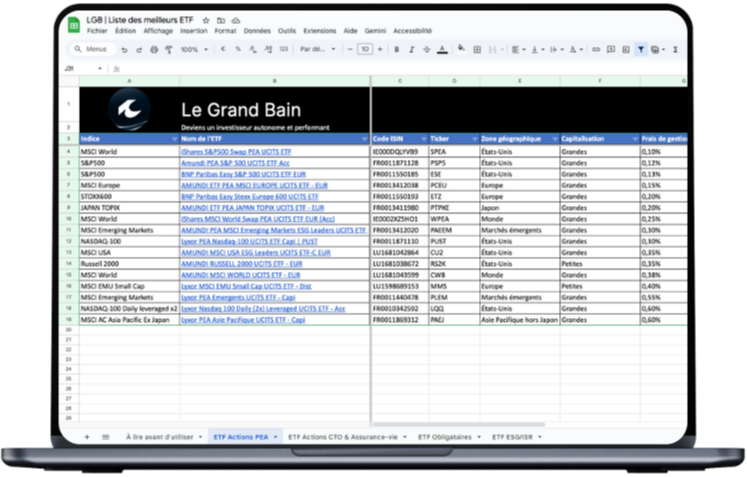Open the Google Sheets home icon
The image size is (747, 477).
(74, 25)
